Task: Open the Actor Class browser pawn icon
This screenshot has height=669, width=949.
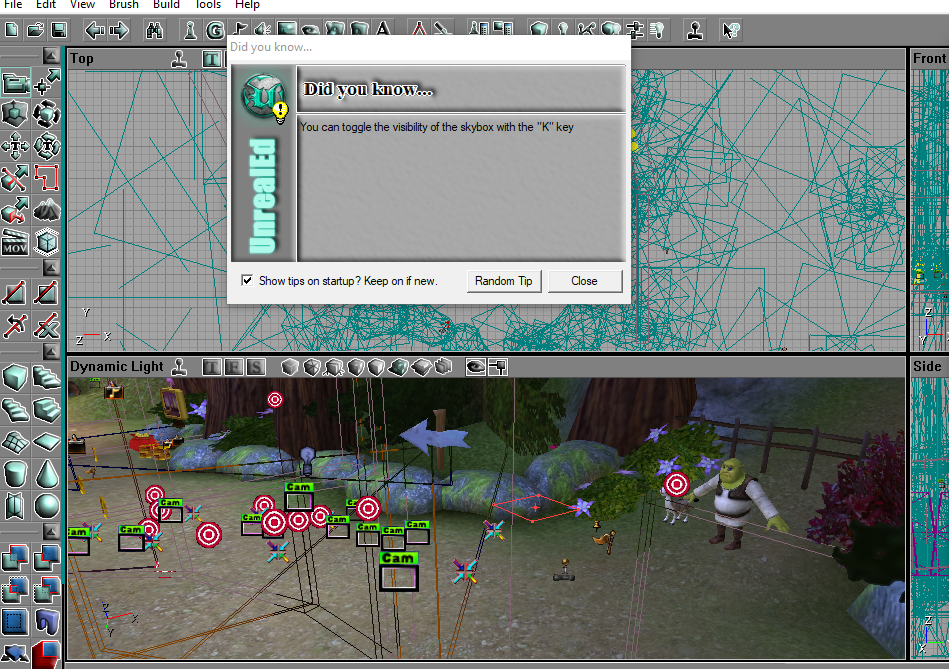Action: (190, 30)
